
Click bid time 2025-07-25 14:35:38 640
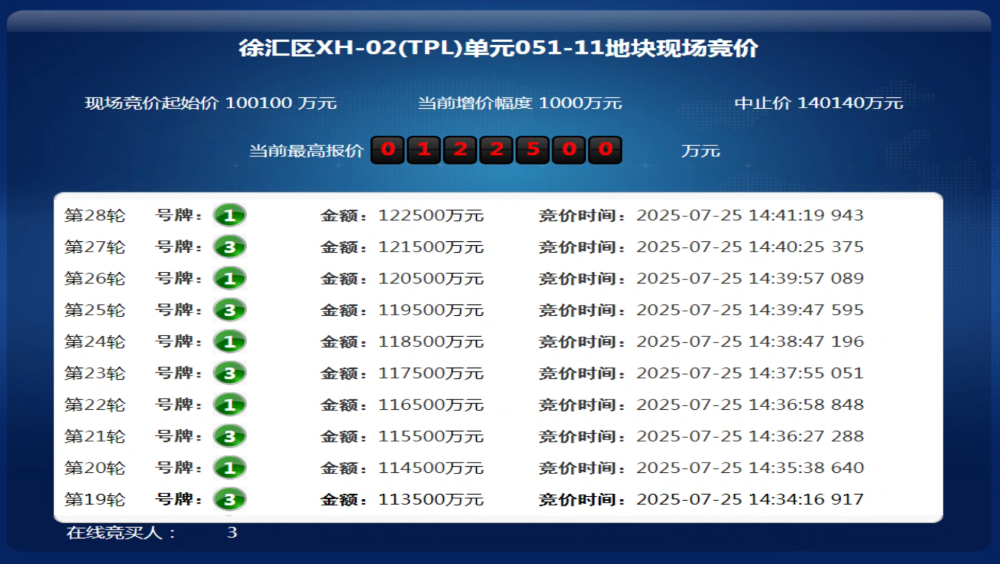click(x=750, y=468)
